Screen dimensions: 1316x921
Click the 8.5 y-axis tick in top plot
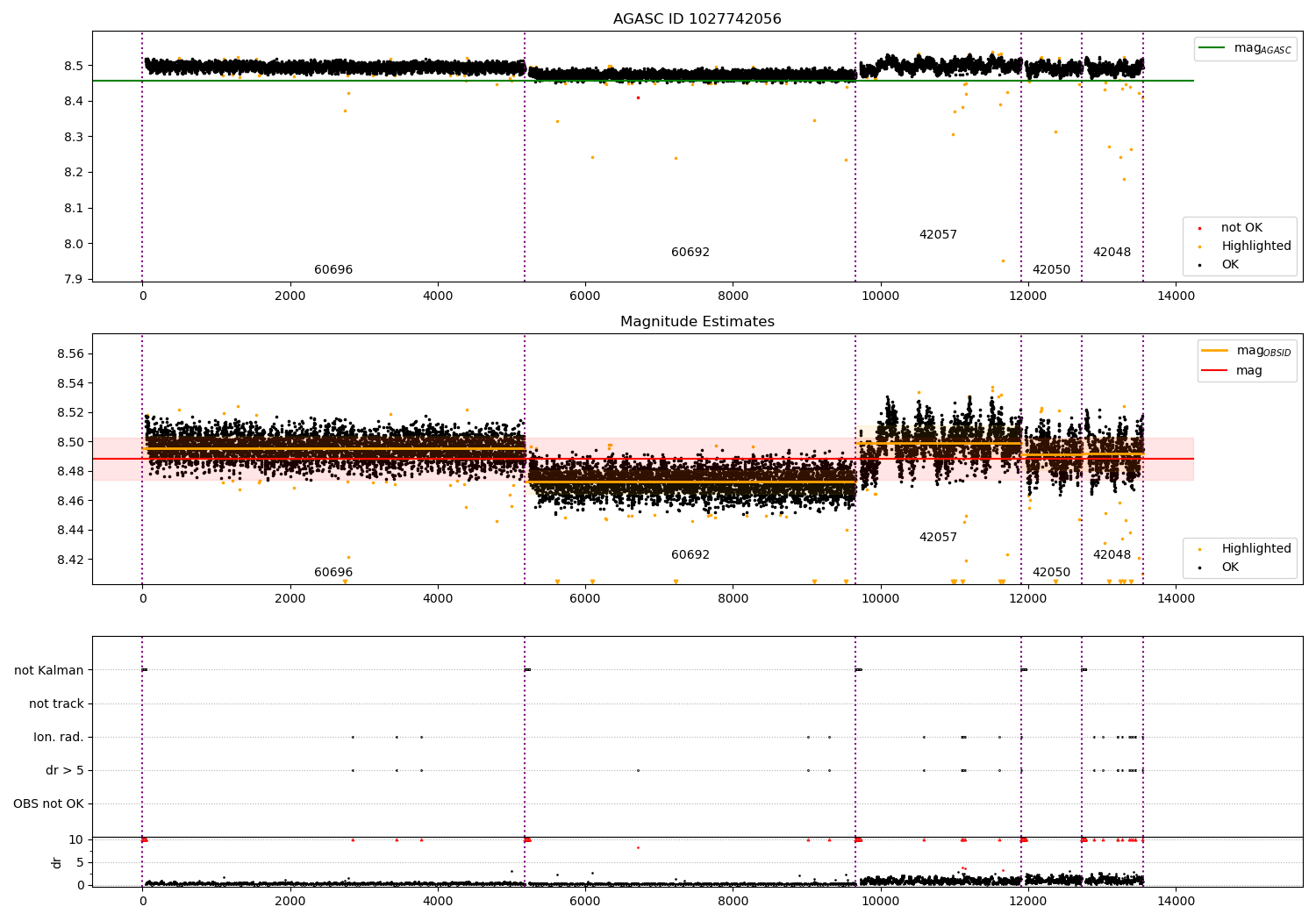click(x=74, y=66)
